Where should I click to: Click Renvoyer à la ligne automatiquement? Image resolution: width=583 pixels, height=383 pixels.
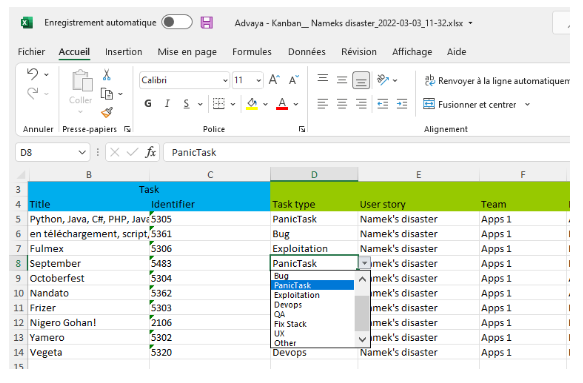(497, 80)
